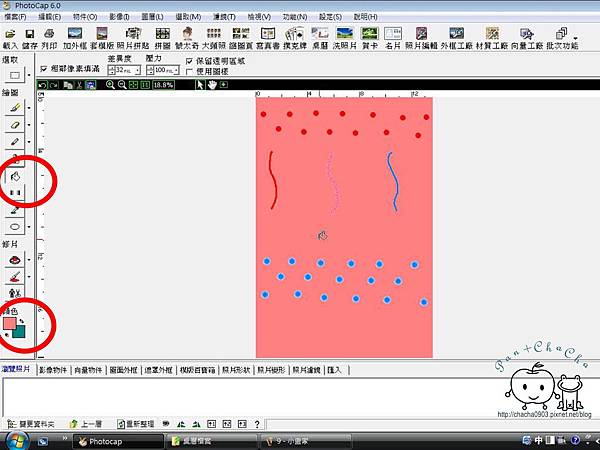
Task: Select the paint bucket fill tool
Action: pos(15,176)
